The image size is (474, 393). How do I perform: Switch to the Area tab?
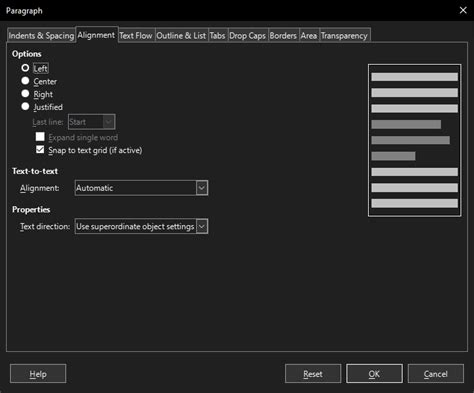pyautogui.click(x=309, y=36)
